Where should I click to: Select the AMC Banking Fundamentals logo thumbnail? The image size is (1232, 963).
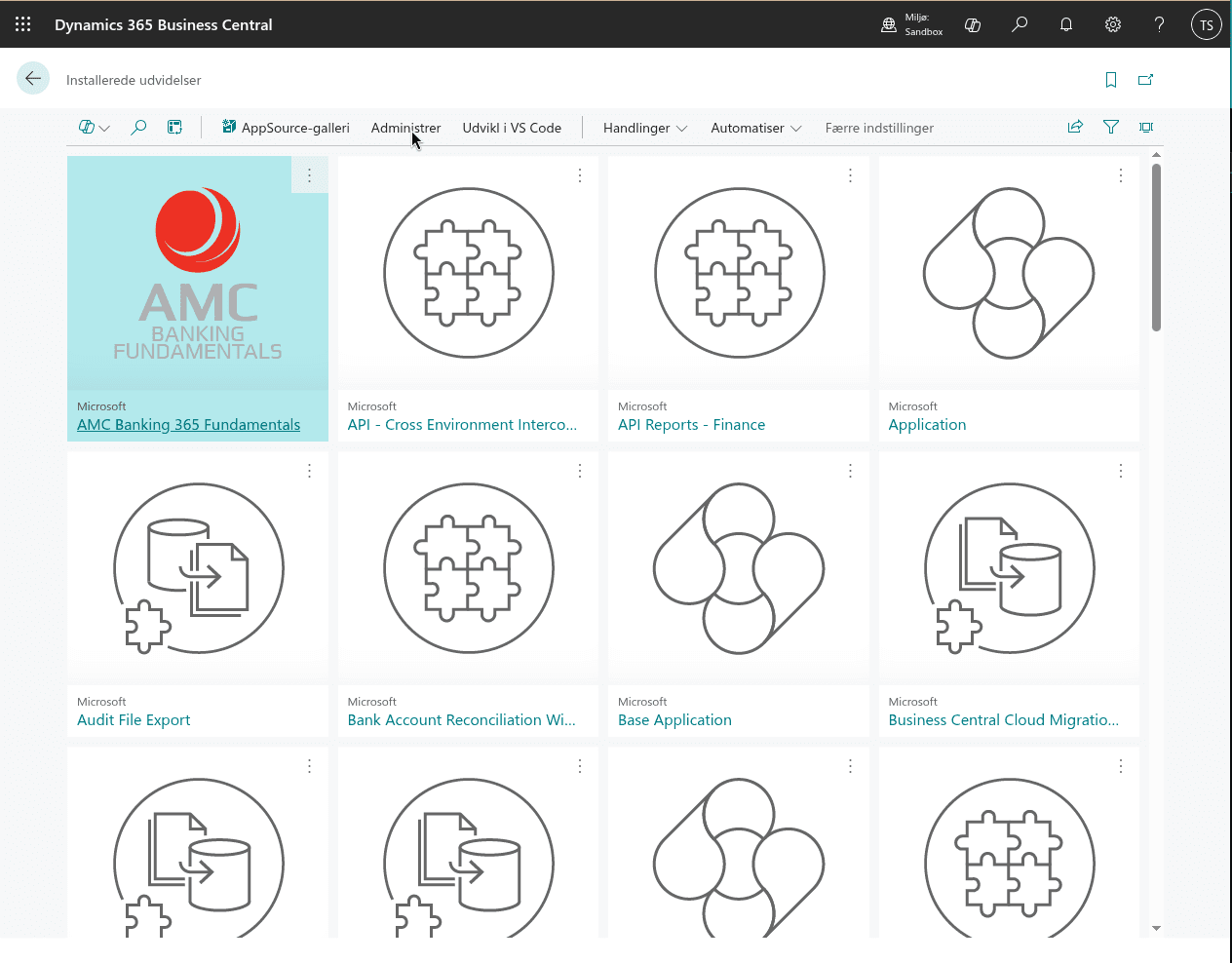(x=198, y=274)
